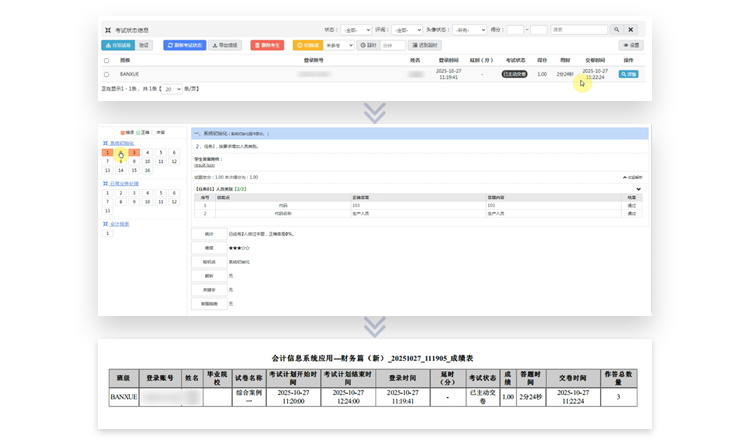This screenshot has width=750, height=440.
Task: Tick the checkbox in the BANXUE row
Action: point(107,74)
